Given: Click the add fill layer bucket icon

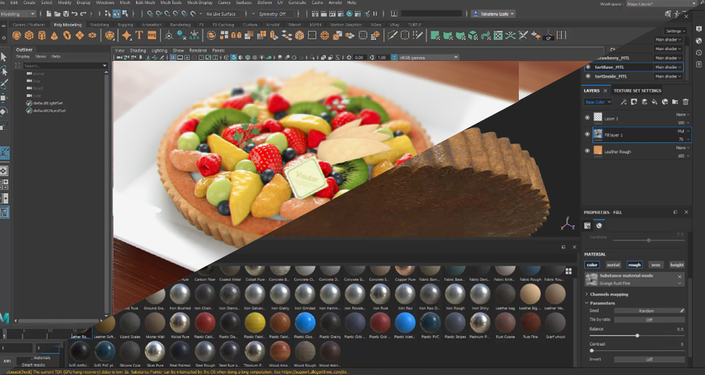Looking at the screenshot, I should (655, 102).
